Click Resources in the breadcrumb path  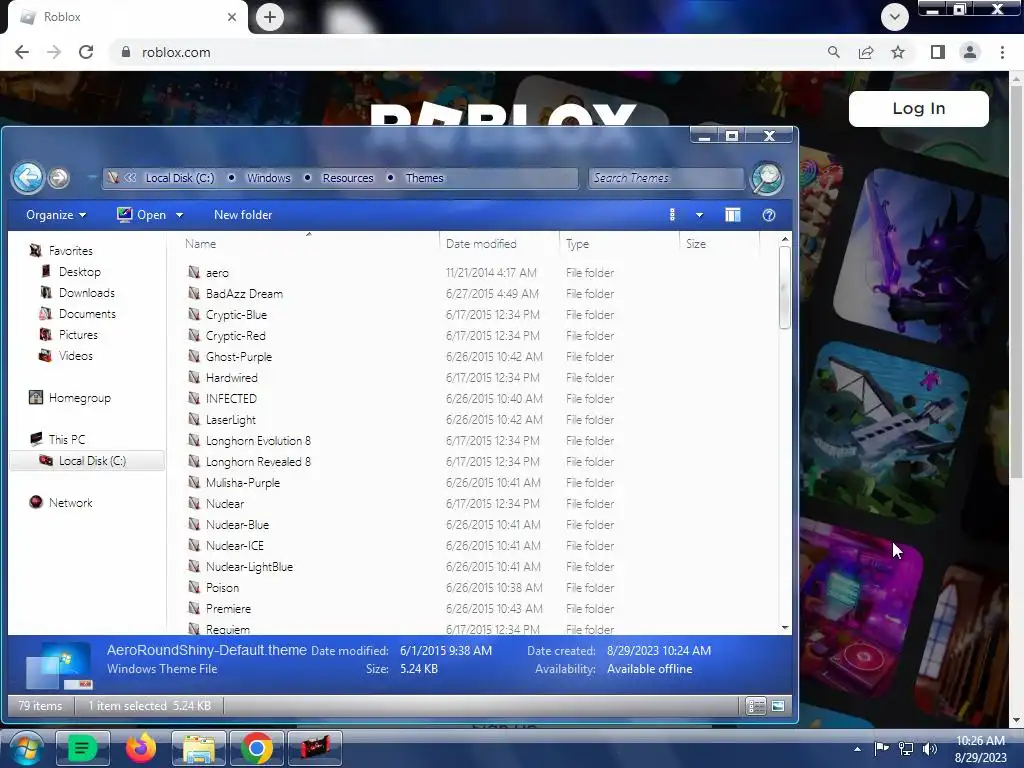tap(348, 178)
